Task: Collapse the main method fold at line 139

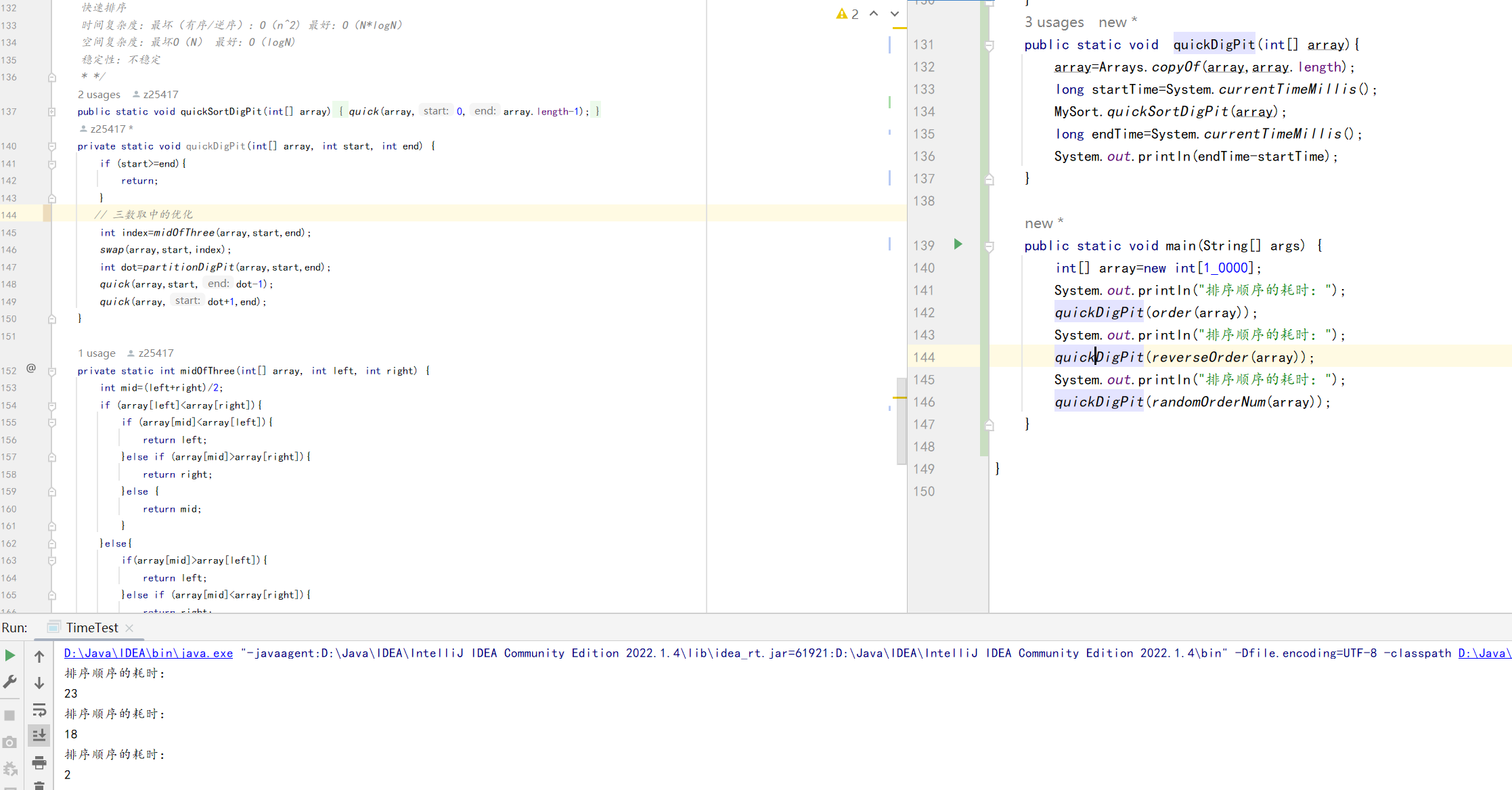Action: coord(989,246)
